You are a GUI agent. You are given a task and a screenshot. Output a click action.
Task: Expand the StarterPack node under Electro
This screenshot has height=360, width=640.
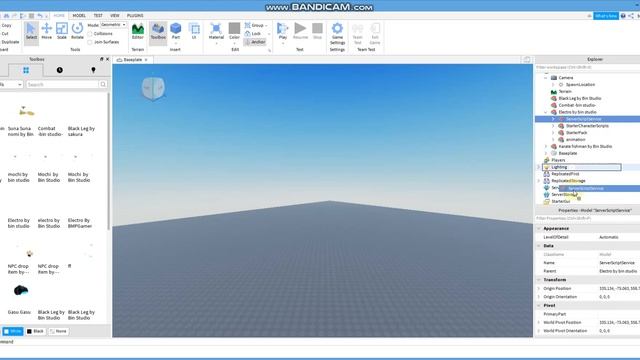553,133
